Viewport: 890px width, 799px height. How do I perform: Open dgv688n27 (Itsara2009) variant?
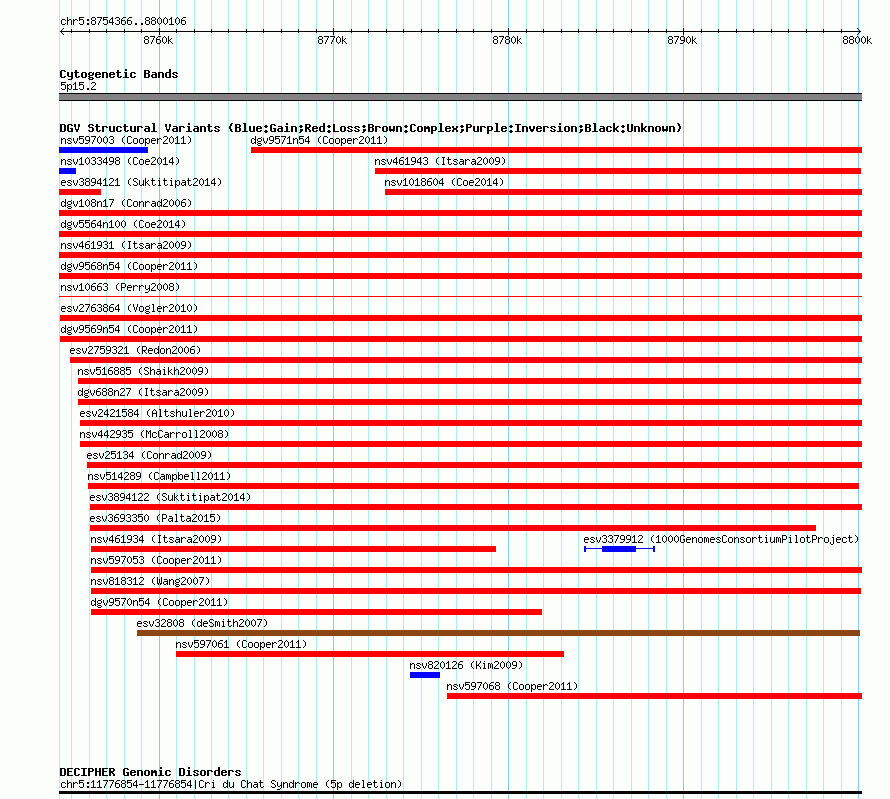point(143,392)
